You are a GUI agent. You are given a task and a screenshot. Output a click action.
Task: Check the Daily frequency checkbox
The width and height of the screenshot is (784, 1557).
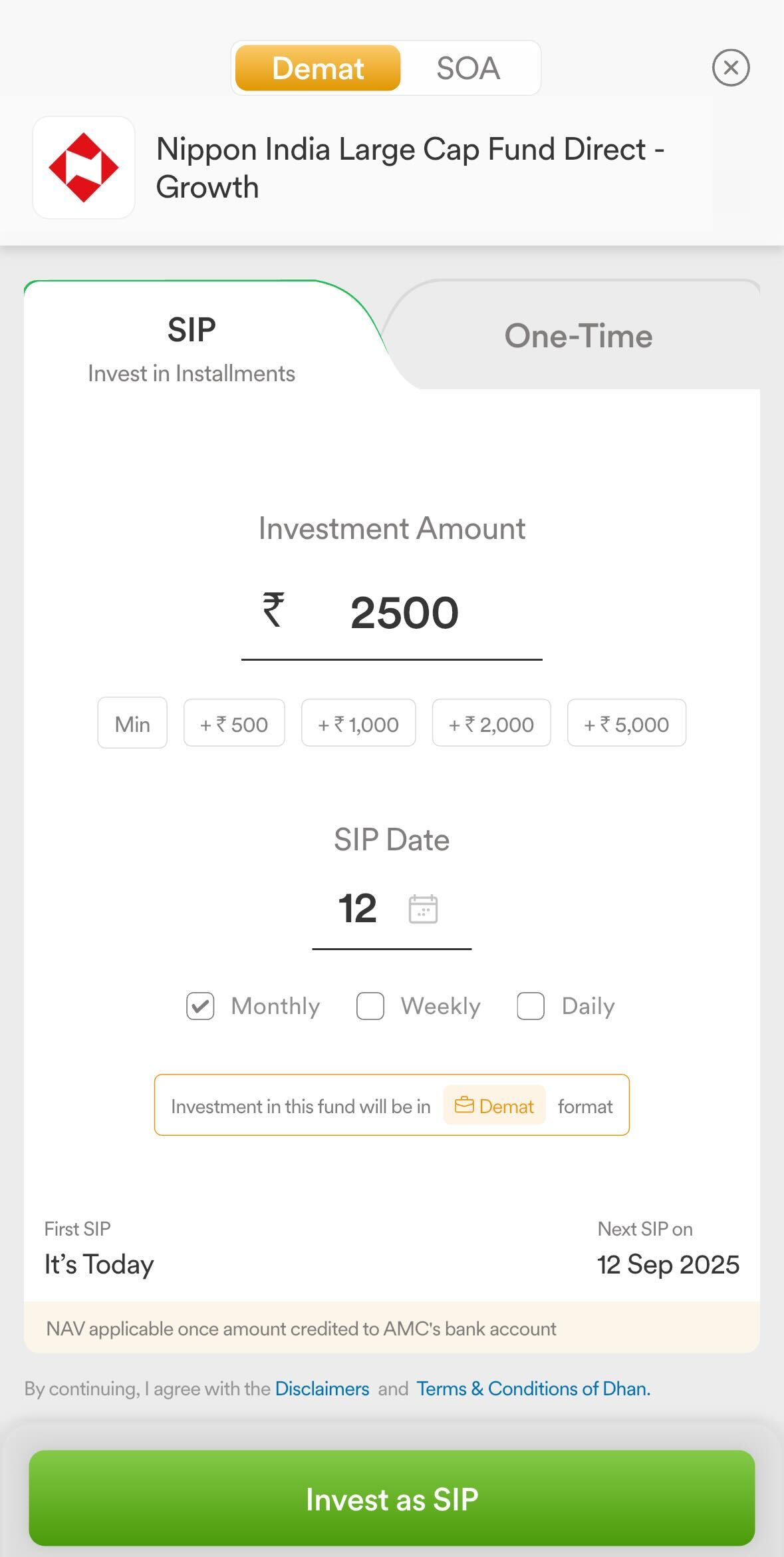(531, 1006)
